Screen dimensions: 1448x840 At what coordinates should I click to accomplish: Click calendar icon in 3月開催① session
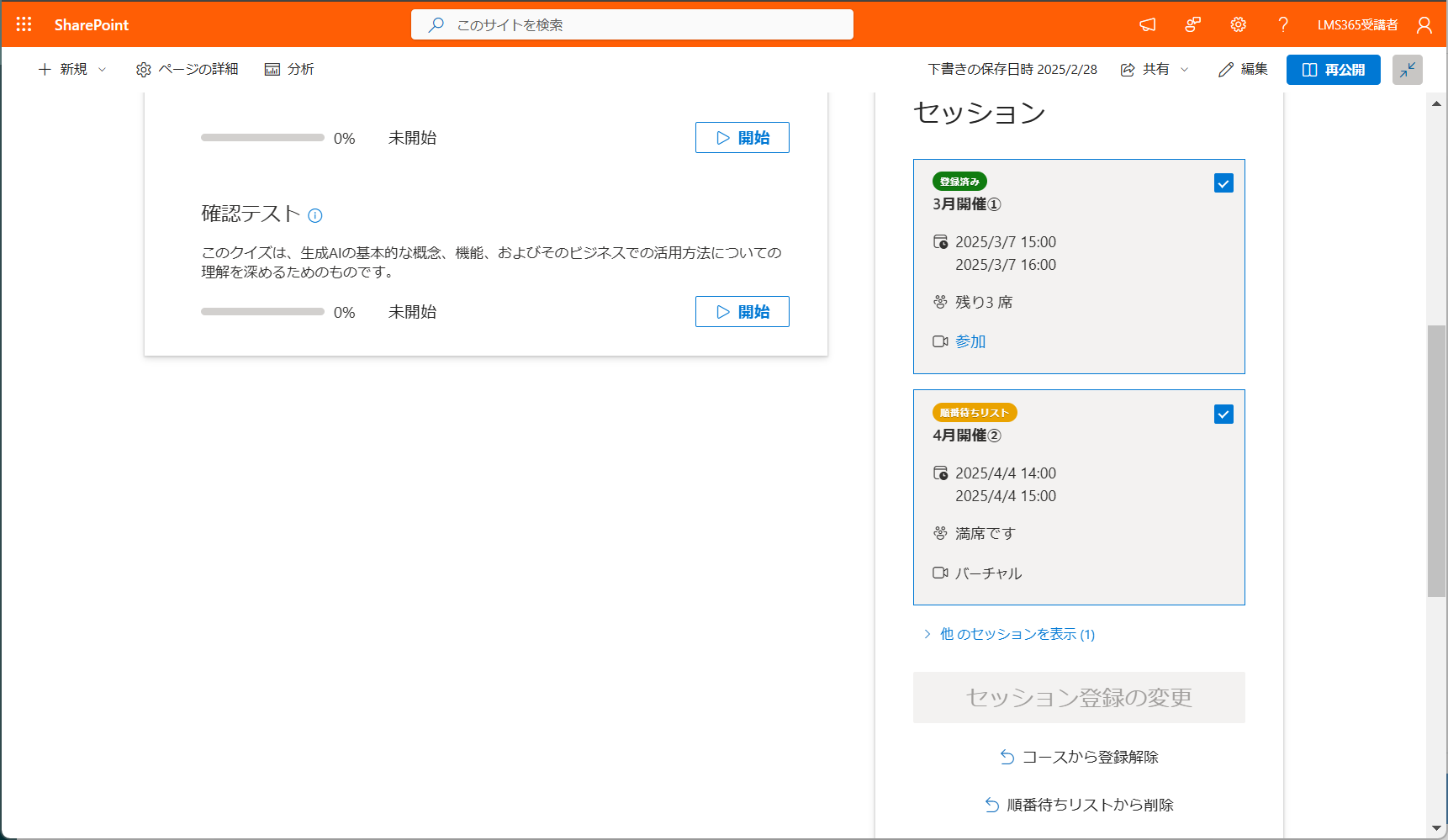point(941,242)
